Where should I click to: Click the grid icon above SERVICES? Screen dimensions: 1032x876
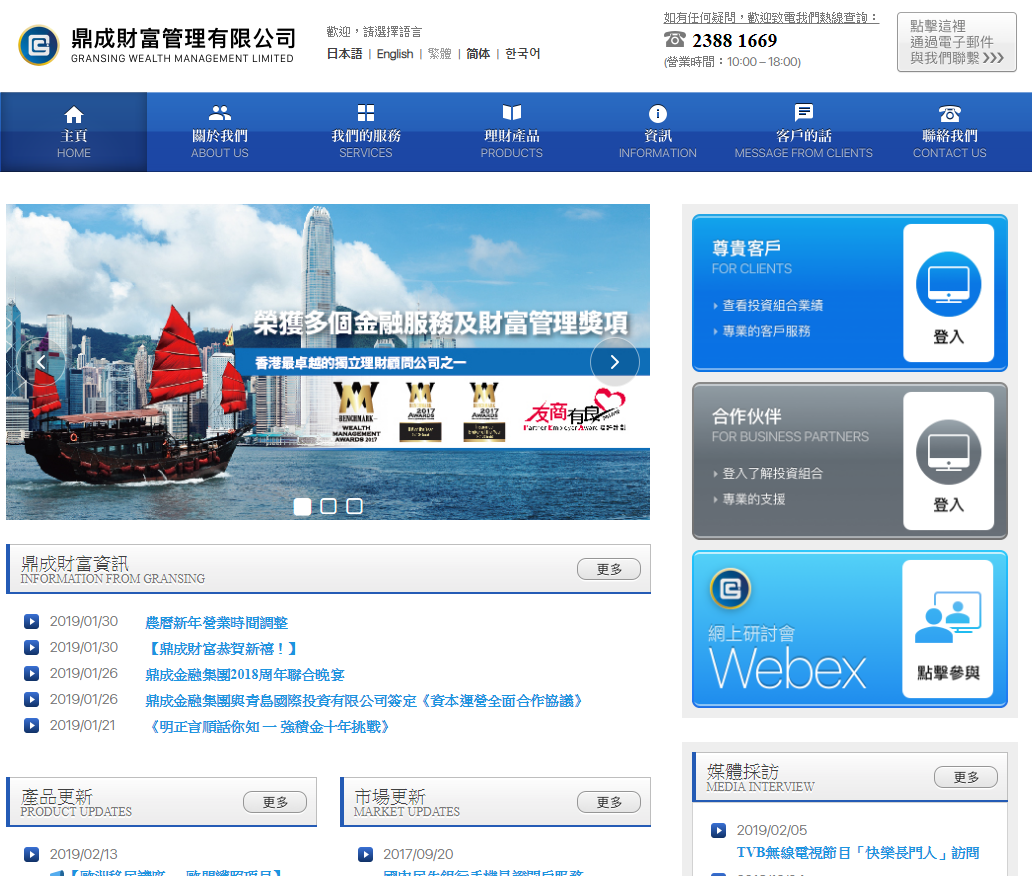point(366,113)
